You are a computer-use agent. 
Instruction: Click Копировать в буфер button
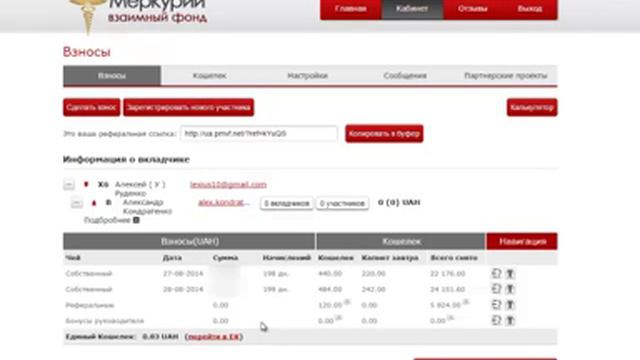[x=384, y=133]
